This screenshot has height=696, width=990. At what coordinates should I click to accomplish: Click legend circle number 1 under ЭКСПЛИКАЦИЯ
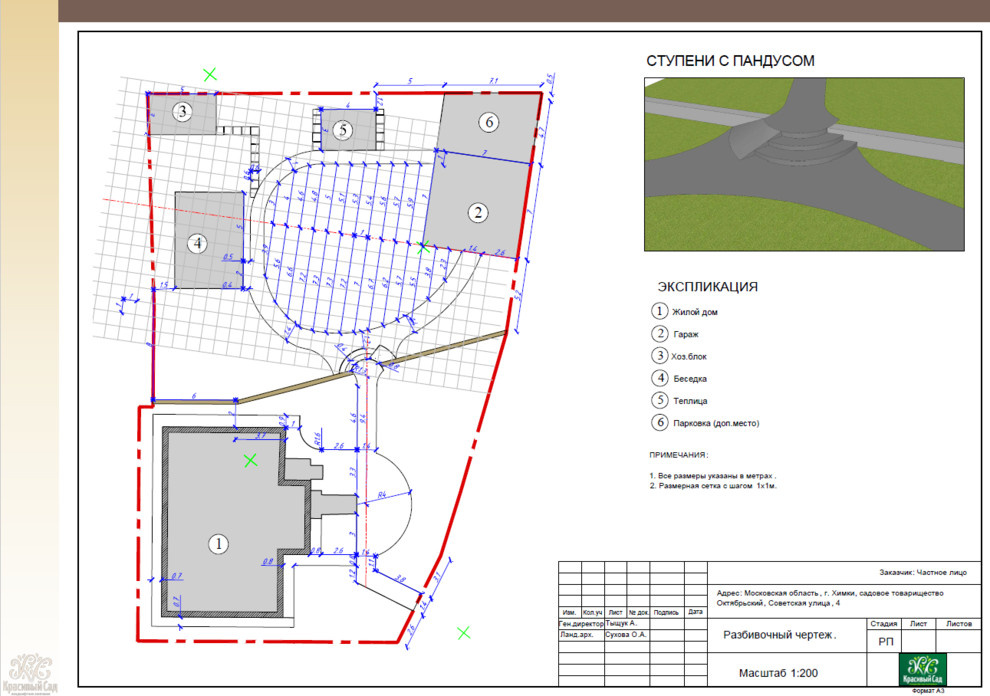point(659,311)
